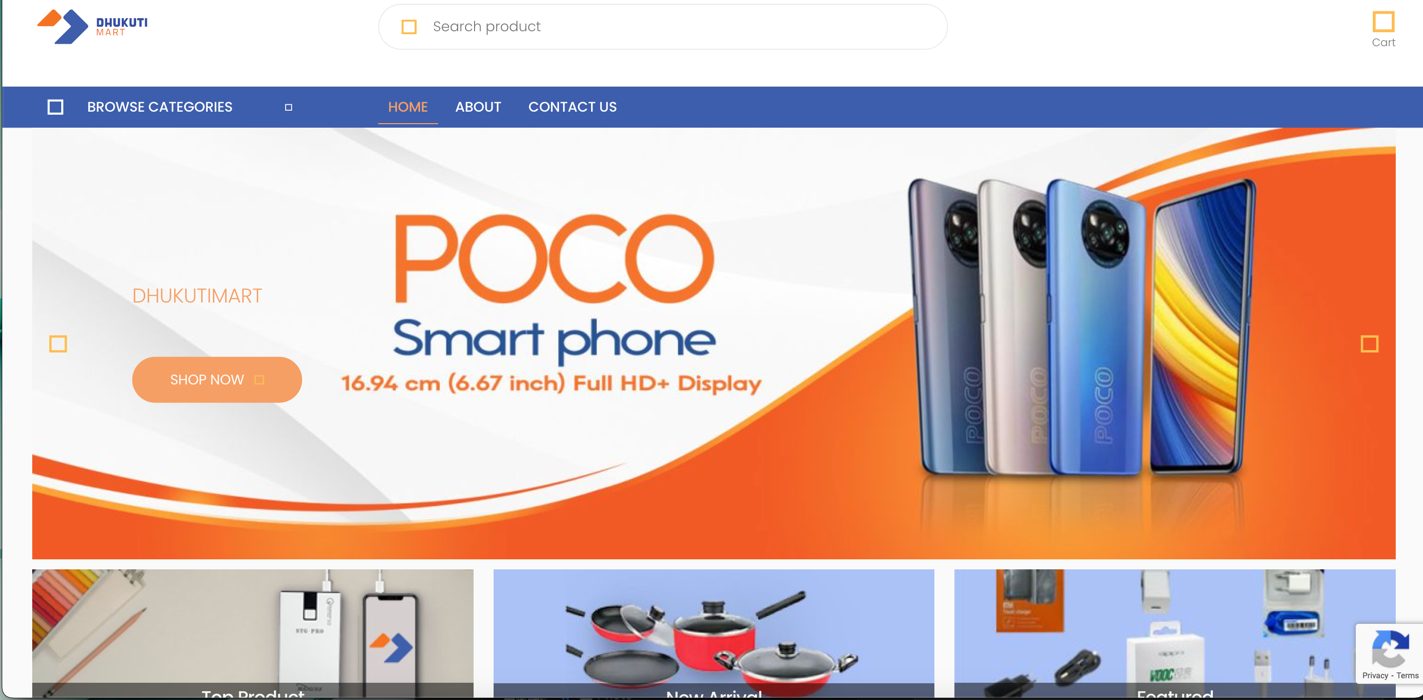This screenshot has width=1423, height=700.
Task: Click the search icon in search bar
Action: 409,27
